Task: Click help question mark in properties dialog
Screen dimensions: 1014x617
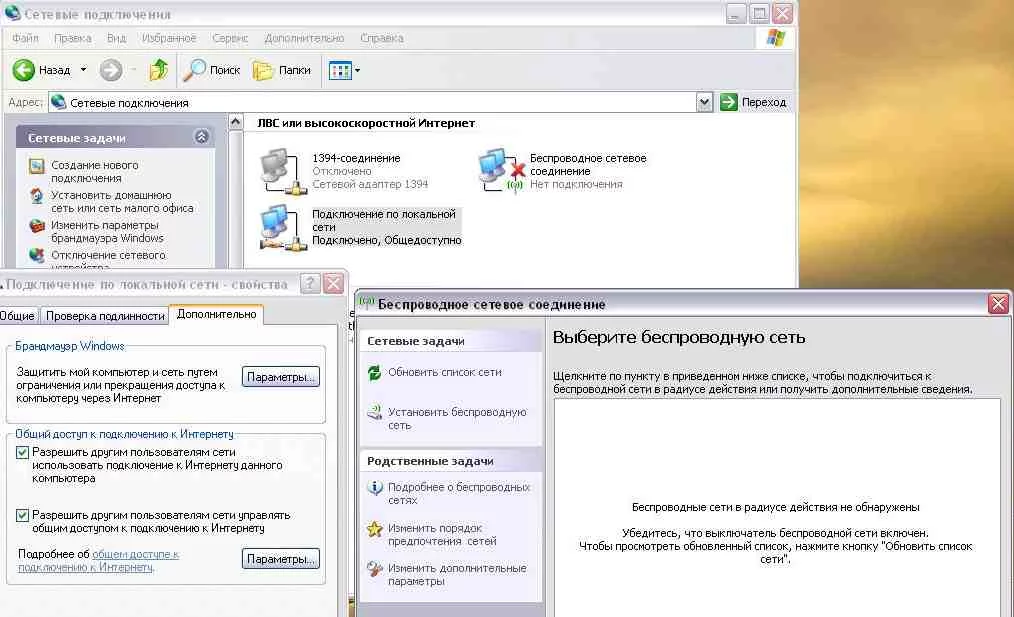Action: point(310,283)
